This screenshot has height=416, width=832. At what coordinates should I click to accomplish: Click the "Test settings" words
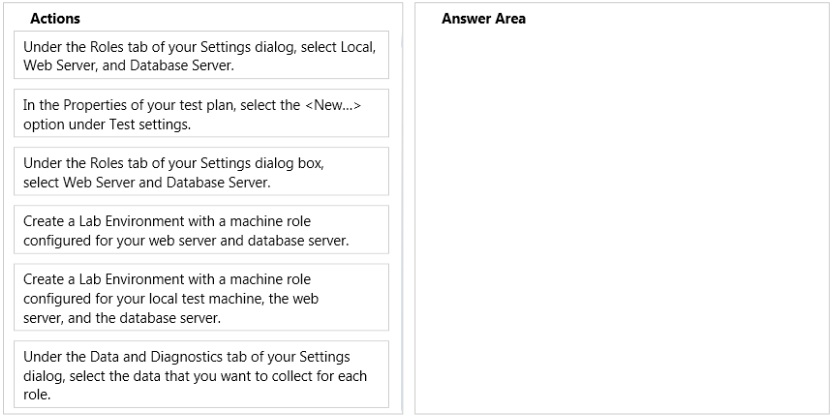pyautogui.click(x=164, y=125)
